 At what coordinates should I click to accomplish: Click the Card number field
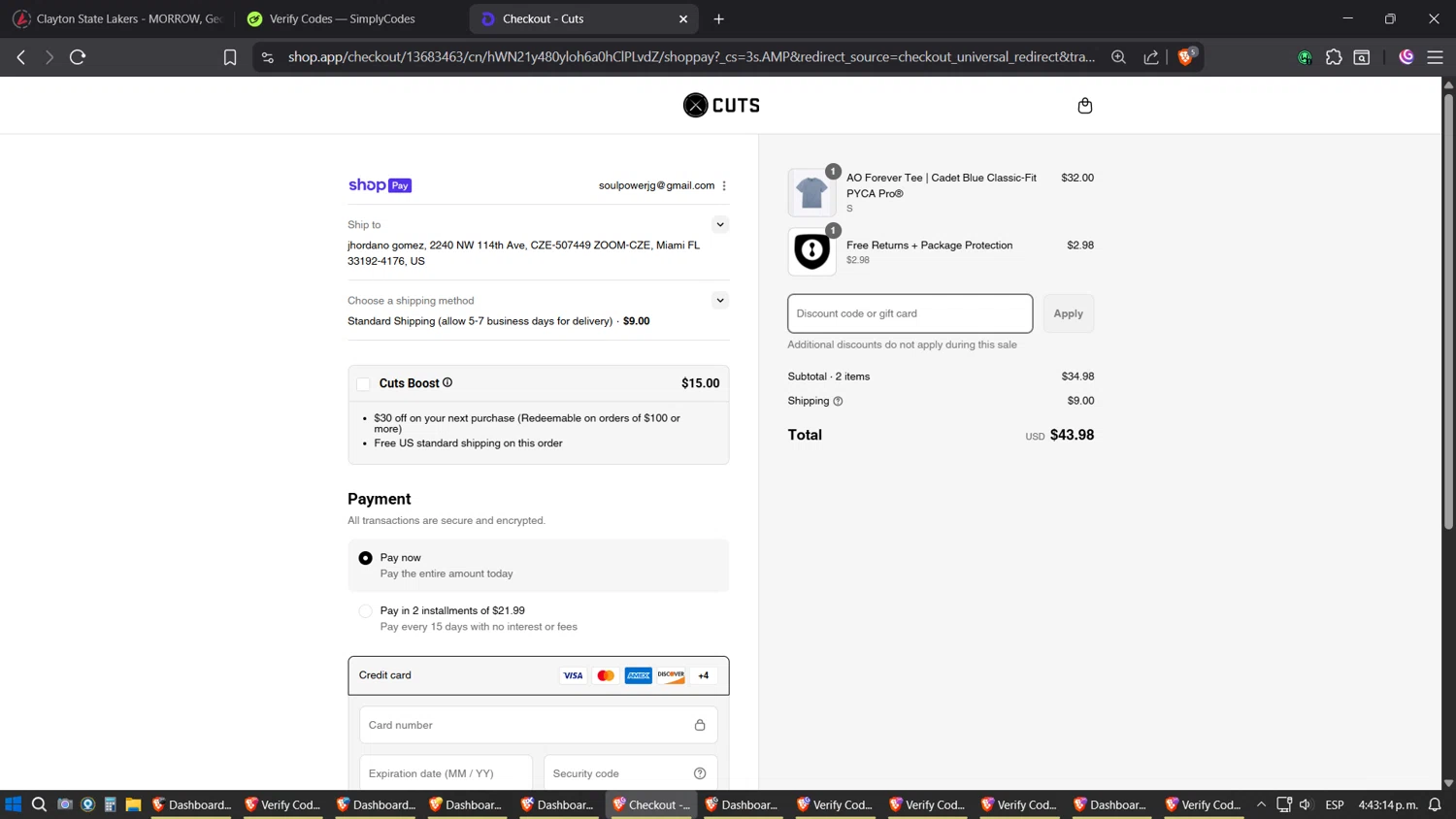(538, 725)
